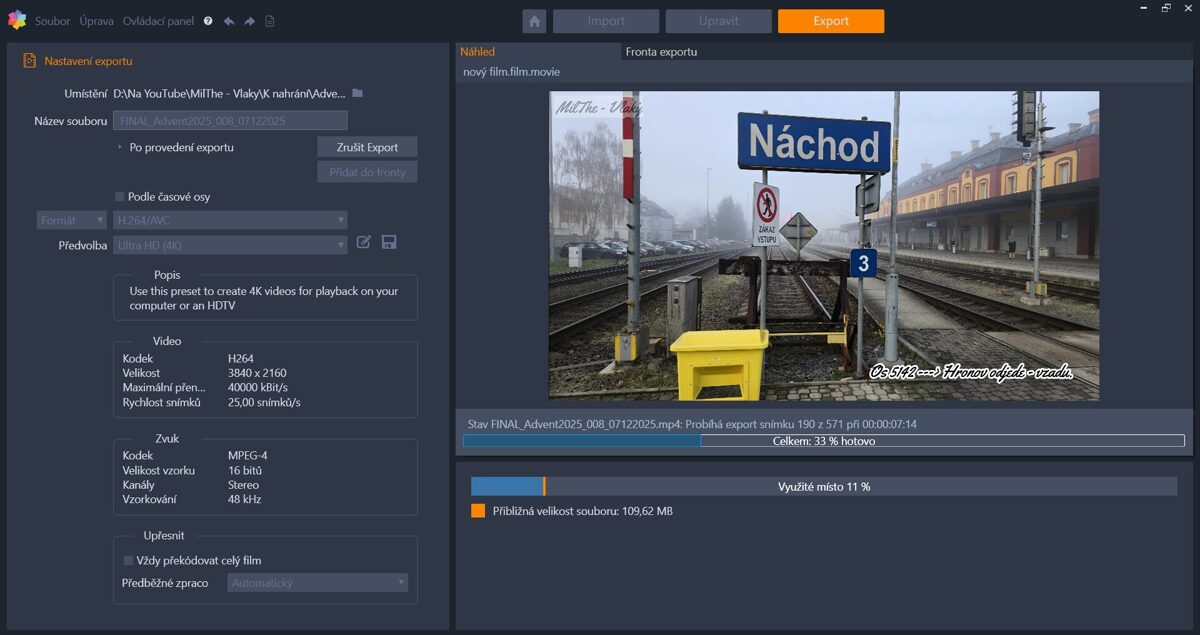Image resolution: width=1200 pixels, height=635 pixels.
Task: Toggle the 'Podle časové osy' checkbox
Action: pyautogui.click(x=120, y=197)
